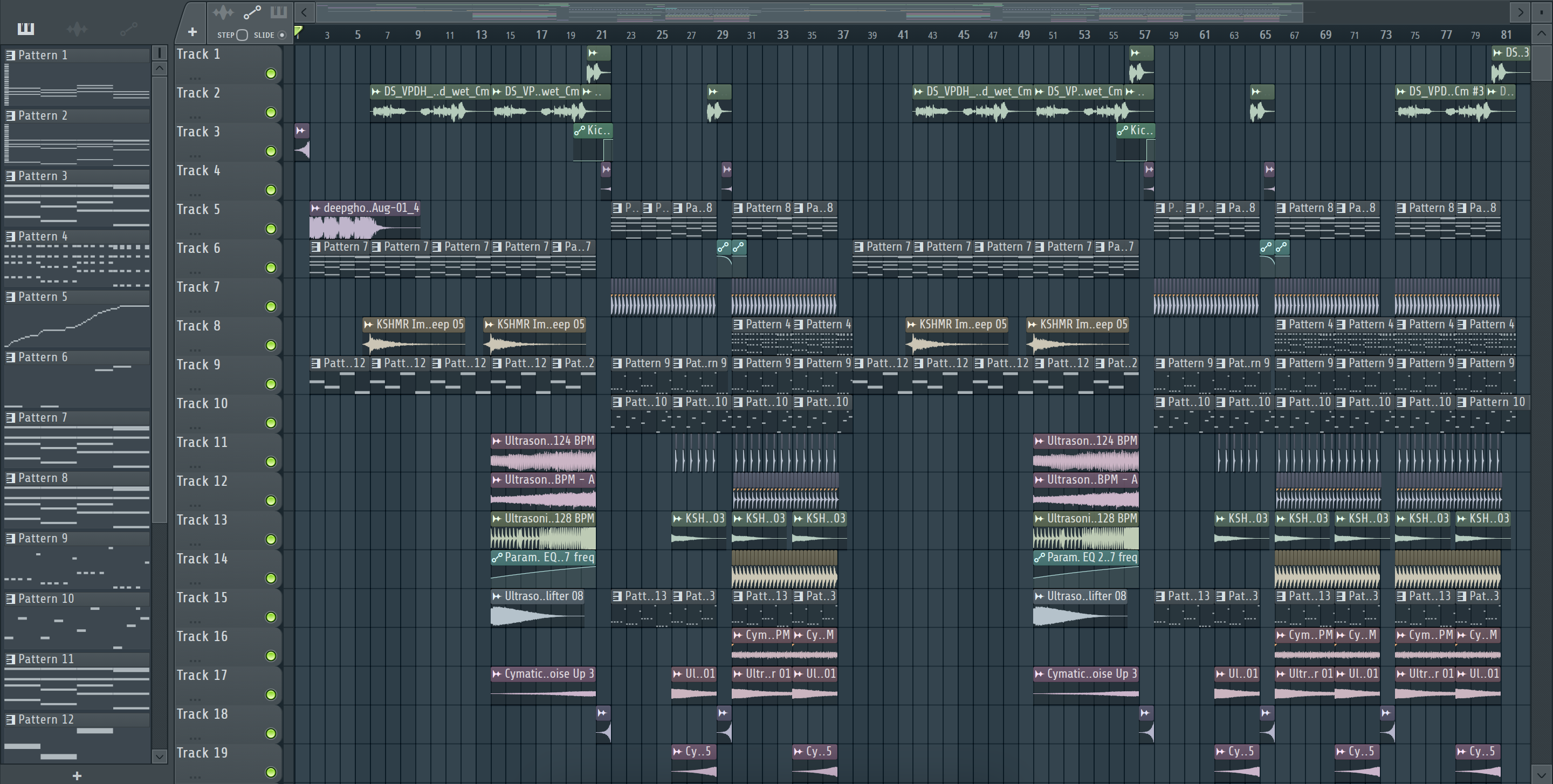Viewport: 1553px width, 784px height.
Task: Mute Track 9
Action: (271, 384)
